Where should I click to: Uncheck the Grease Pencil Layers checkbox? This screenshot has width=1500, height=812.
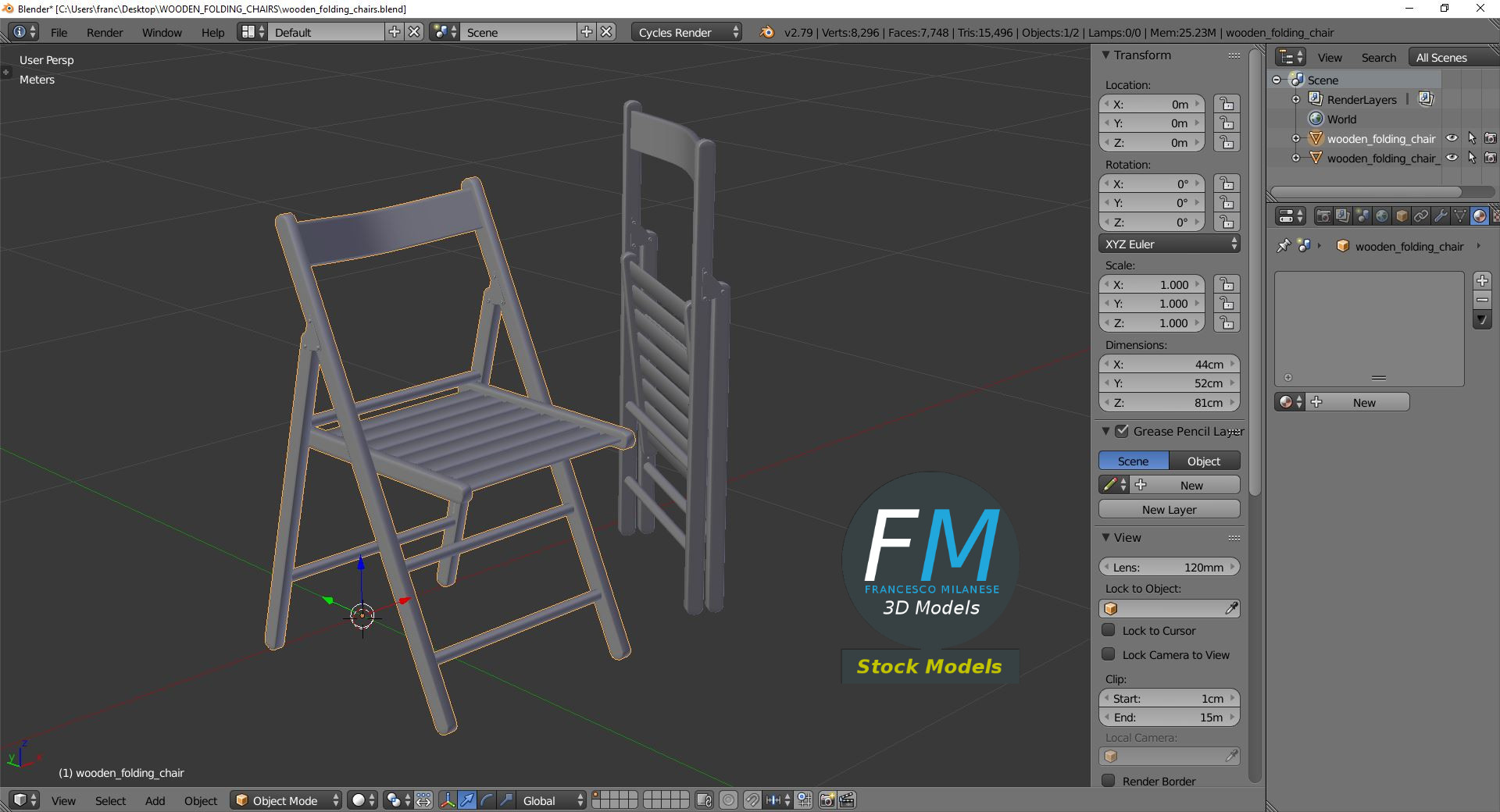1122,431
